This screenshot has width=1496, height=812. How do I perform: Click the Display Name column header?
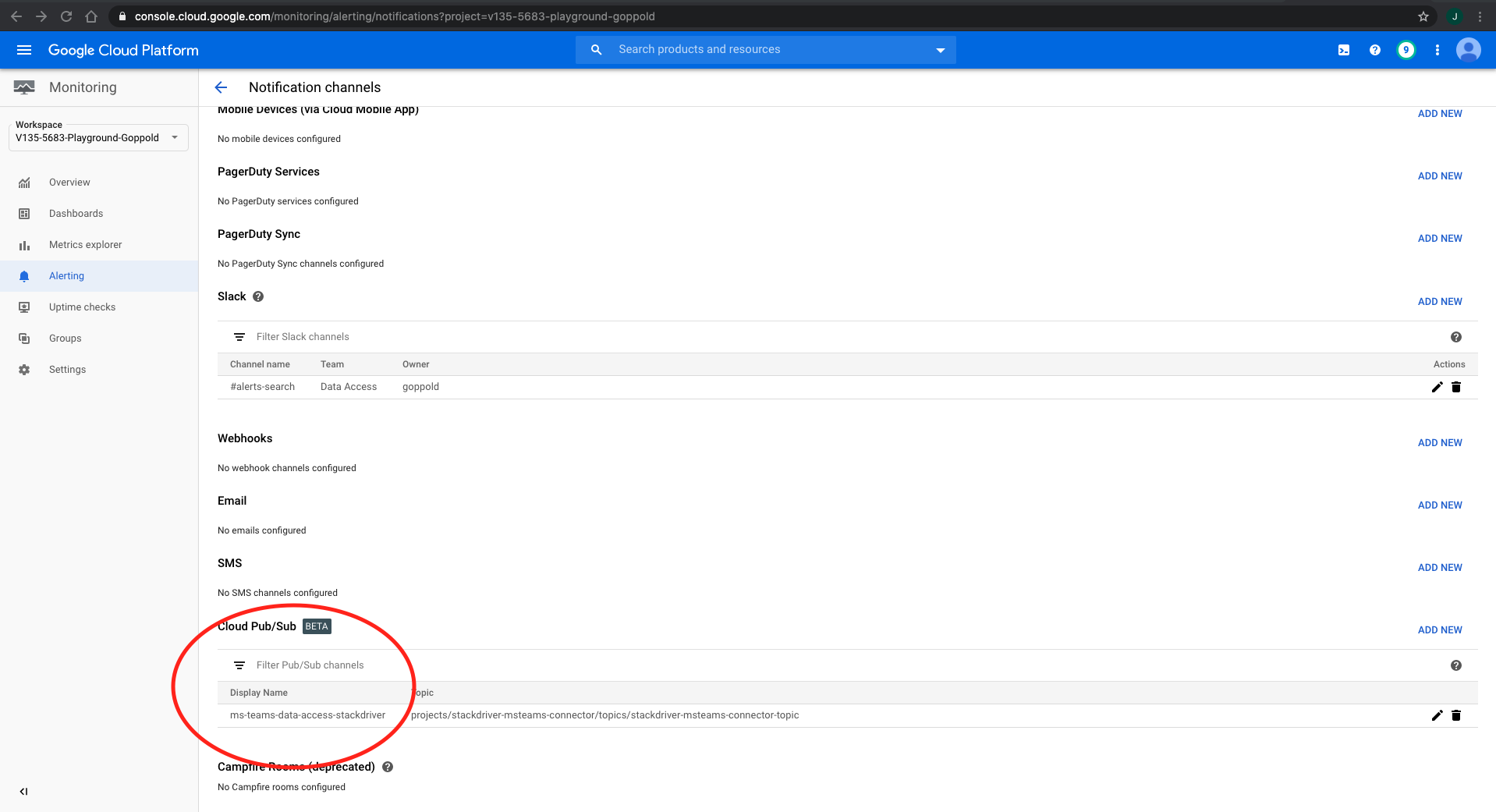(259, 693)
